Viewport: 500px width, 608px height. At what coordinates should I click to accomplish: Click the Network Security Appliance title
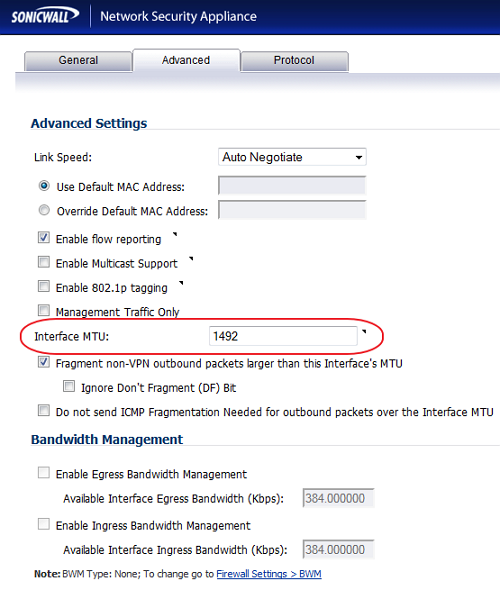[x=178, y=17]
